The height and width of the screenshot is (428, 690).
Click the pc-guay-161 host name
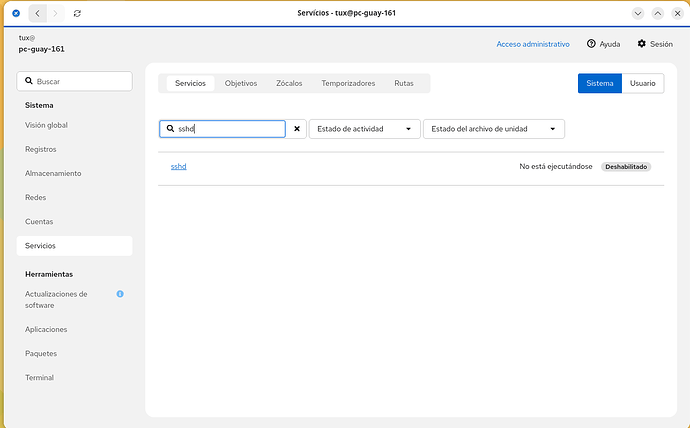coord(41,49)
